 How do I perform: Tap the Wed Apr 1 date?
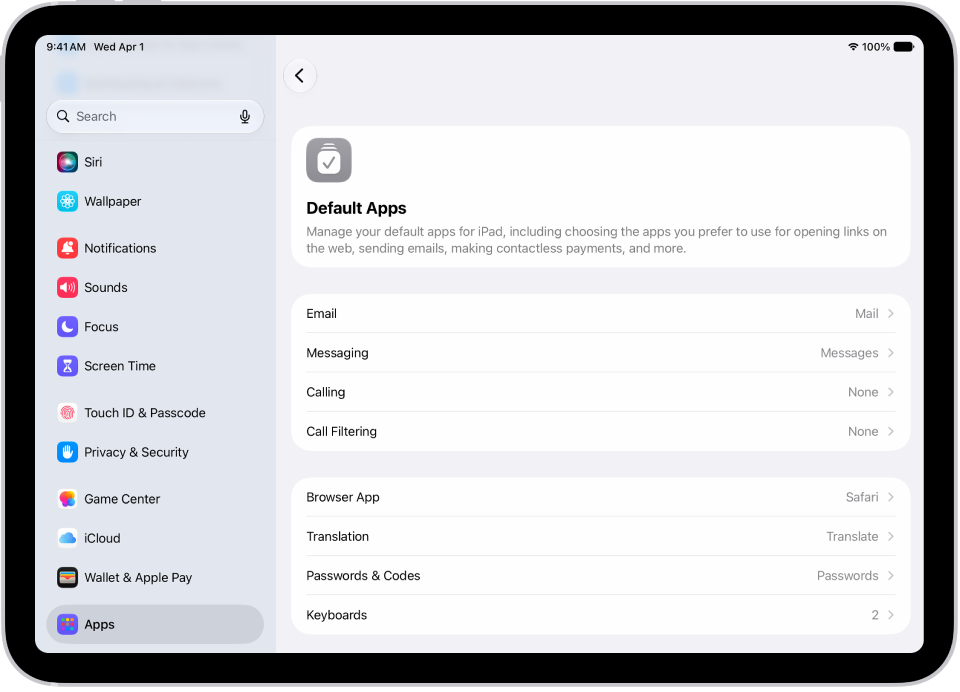pos(119,47)
